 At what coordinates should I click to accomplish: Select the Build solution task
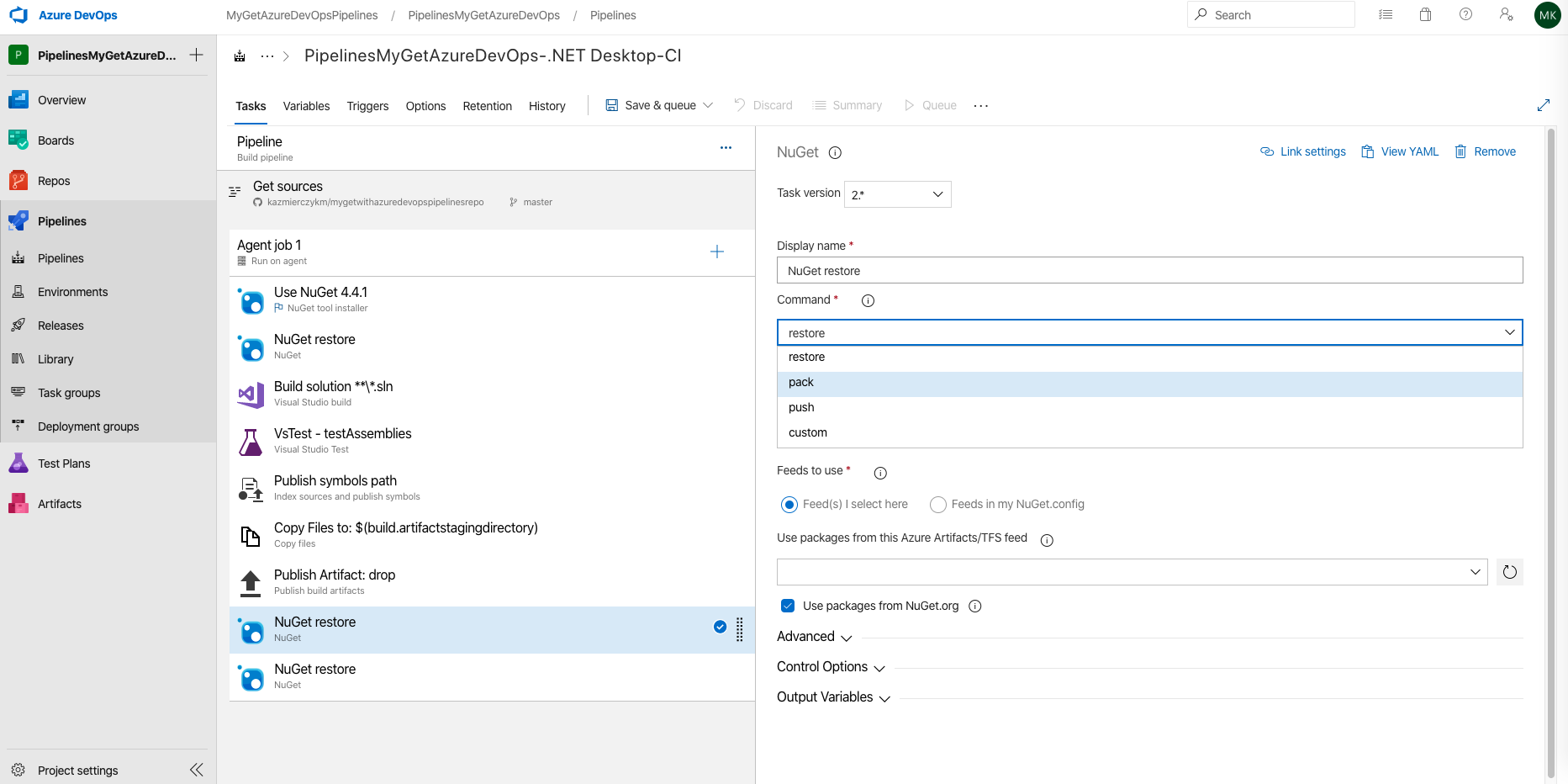click(x=492, y=395)
